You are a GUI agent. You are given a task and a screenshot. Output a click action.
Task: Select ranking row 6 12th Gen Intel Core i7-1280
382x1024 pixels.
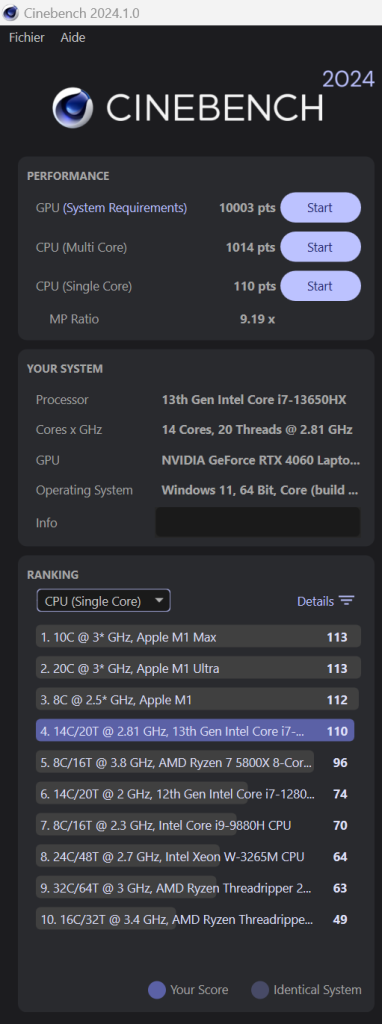click(199, 793)
